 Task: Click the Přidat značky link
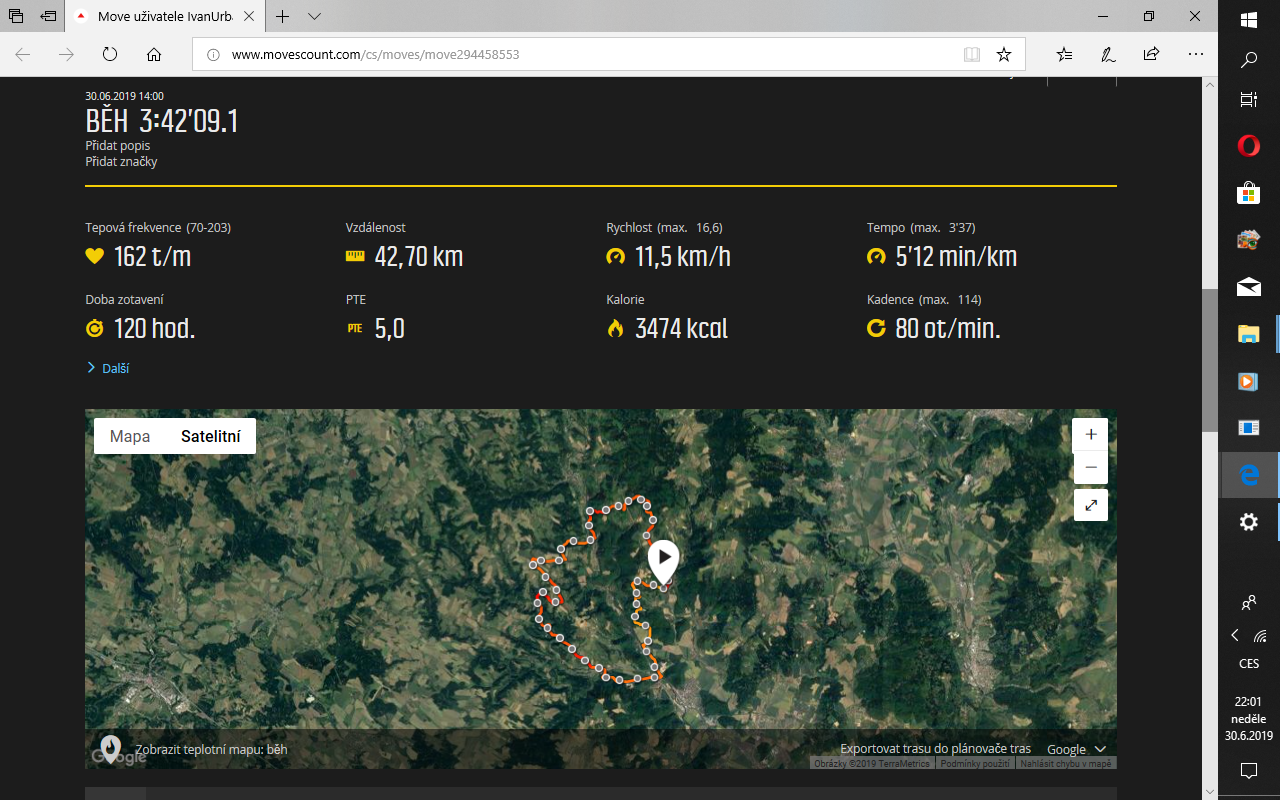[x=121, y=162]
